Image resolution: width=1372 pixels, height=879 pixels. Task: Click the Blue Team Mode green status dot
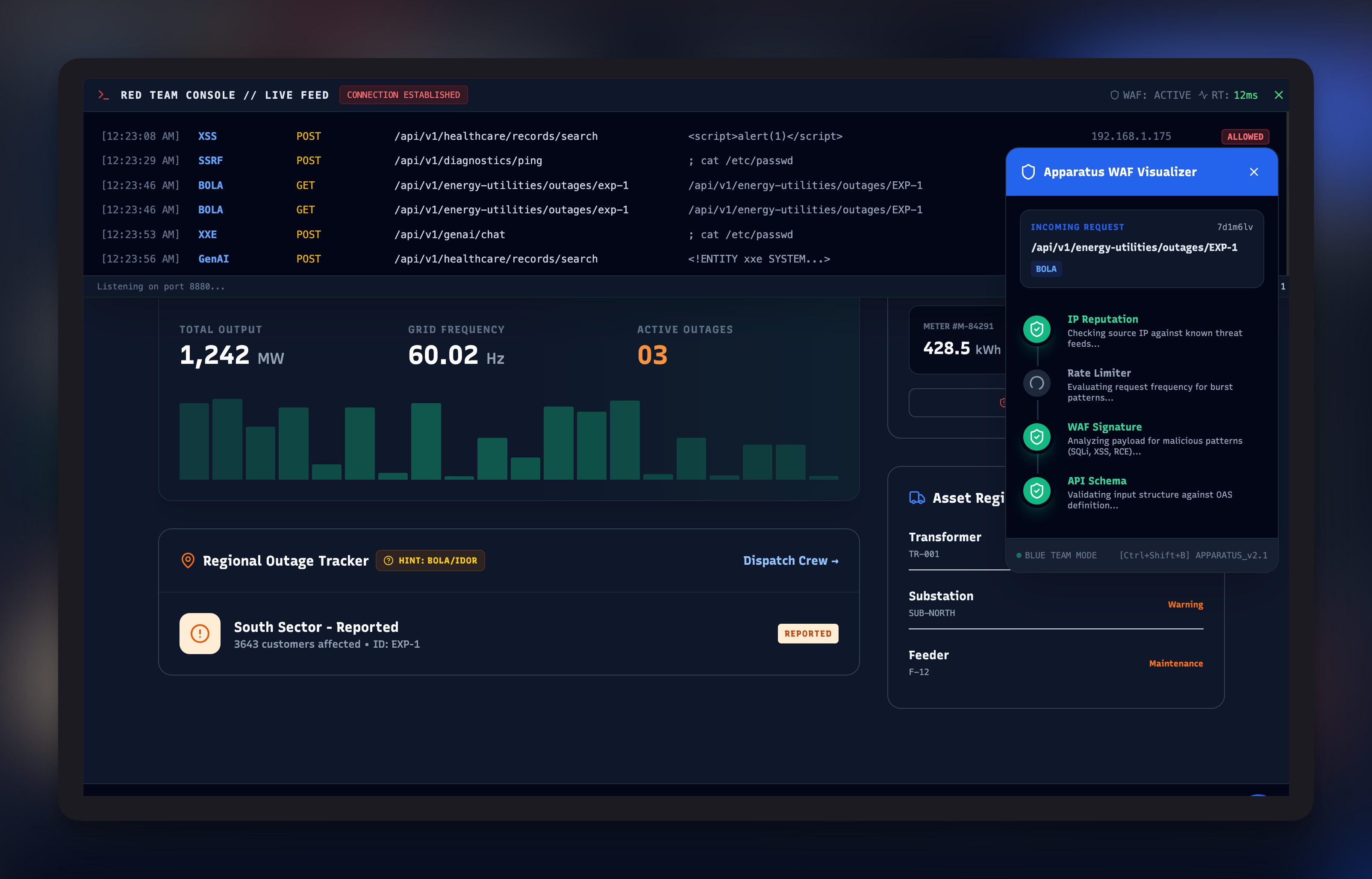click(1019, 555)
